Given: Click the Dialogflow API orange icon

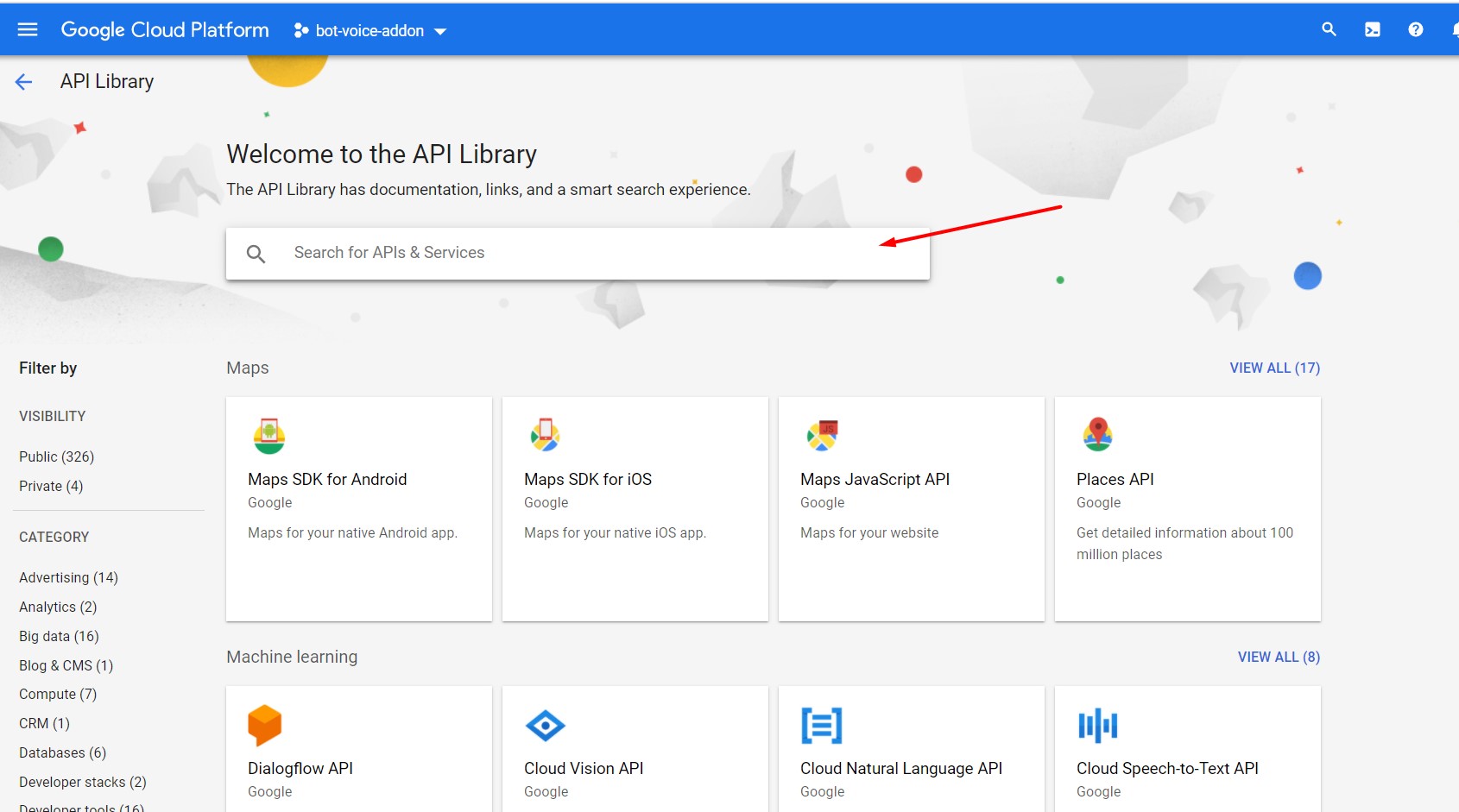Looking at the screenshot, I should (x=265, y=725).
